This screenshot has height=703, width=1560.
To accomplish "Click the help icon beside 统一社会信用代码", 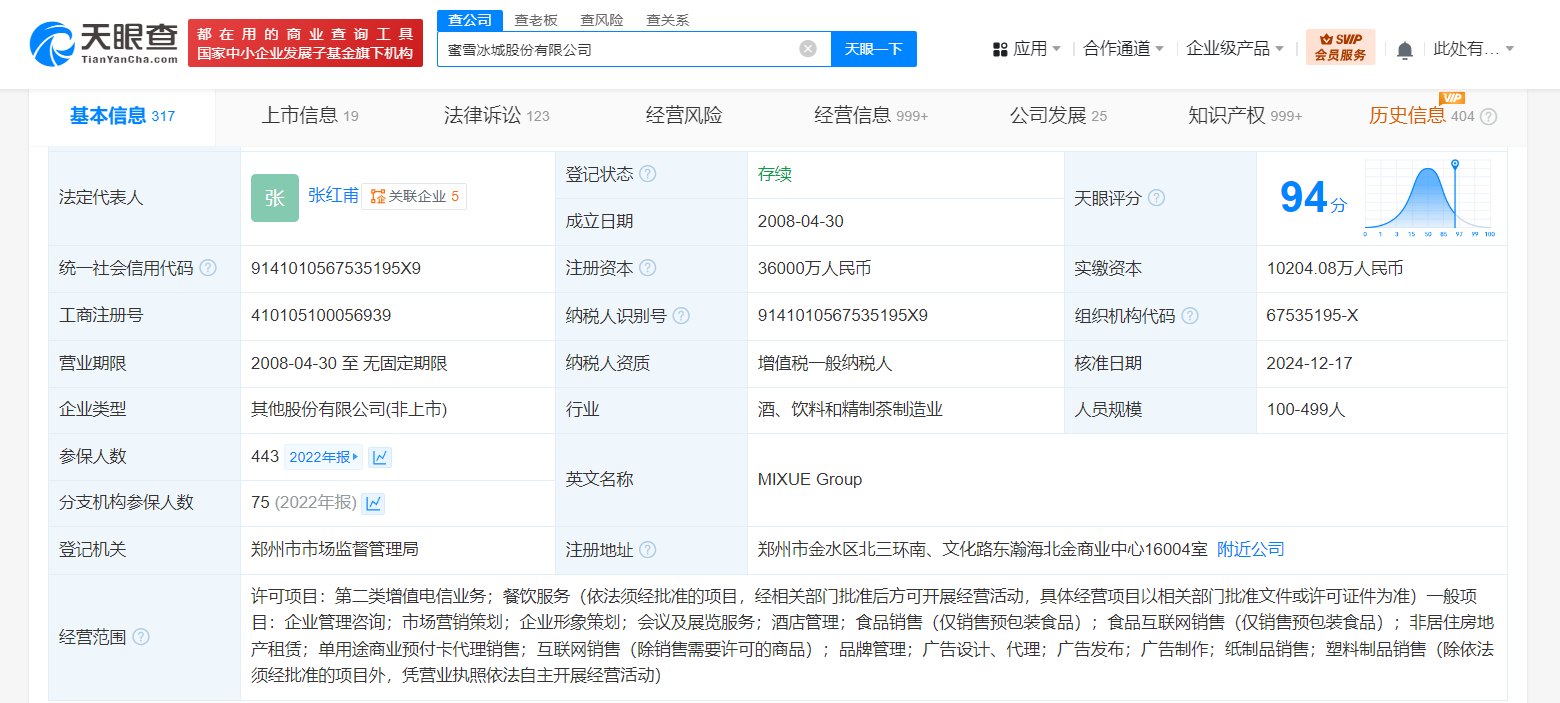I will point(208,268).
